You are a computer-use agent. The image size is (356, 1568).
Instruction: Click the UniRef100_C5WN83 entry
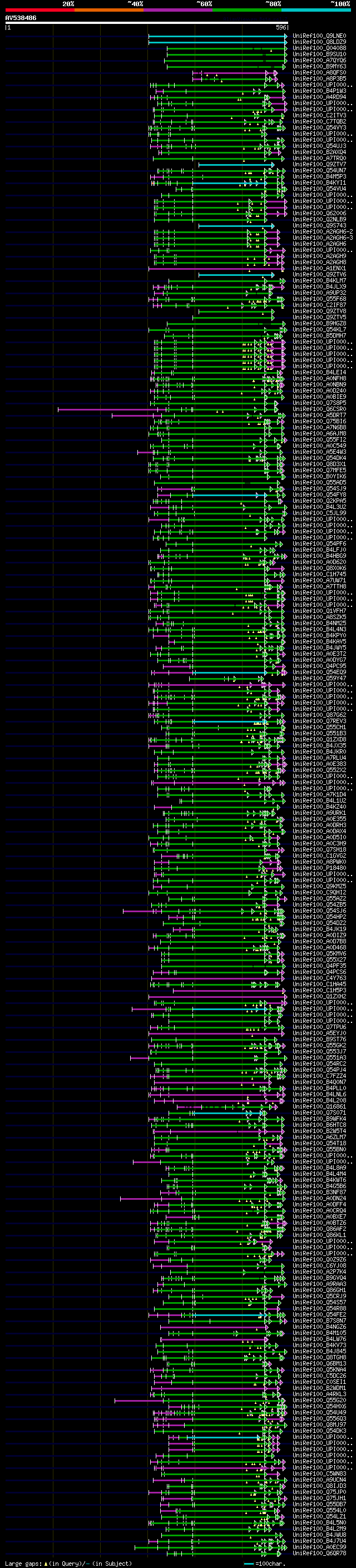319,1473
